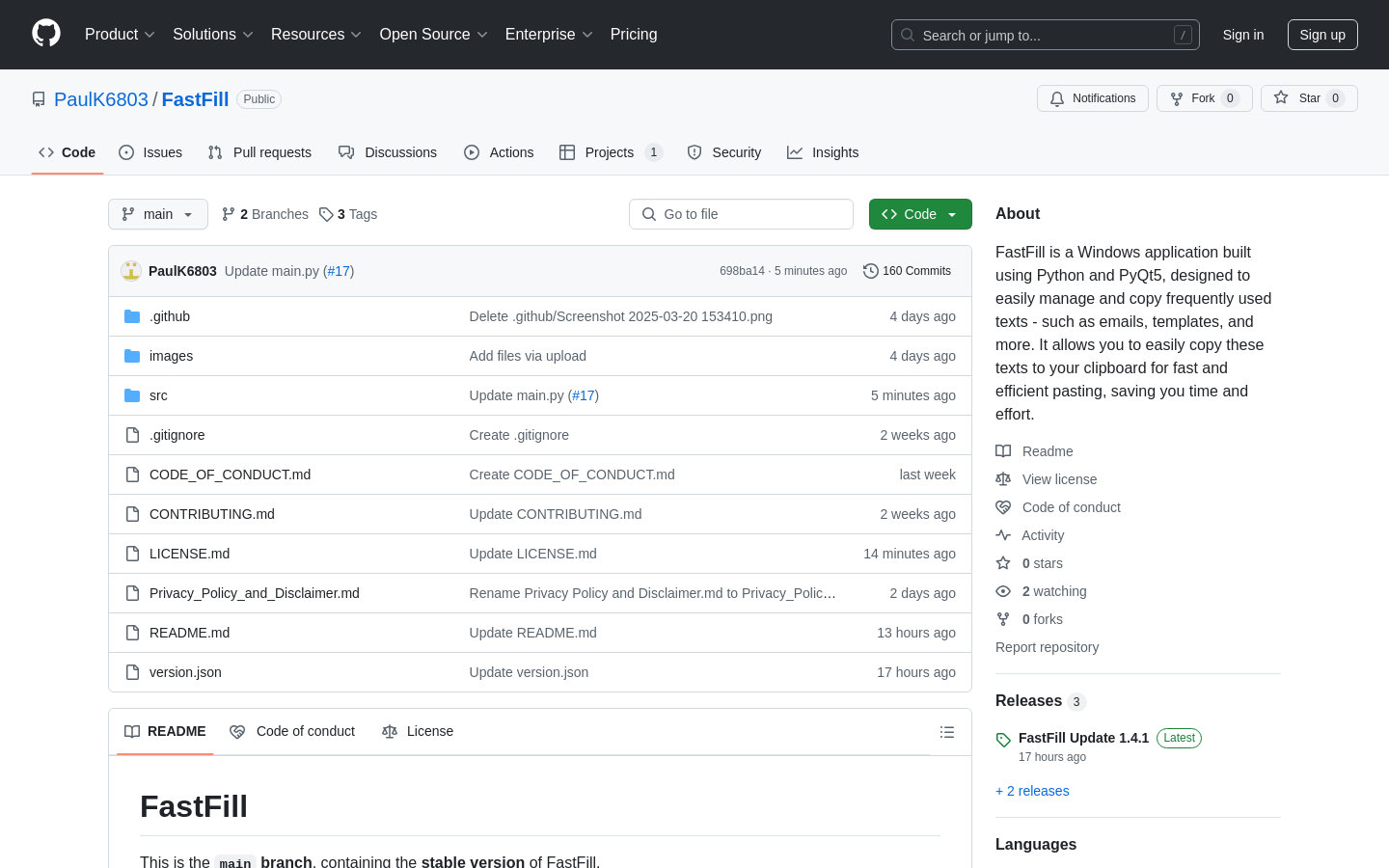Open the README outline list icon
Screen dimensions: 1389x868
pyautogui.click(x=947, y=732)
